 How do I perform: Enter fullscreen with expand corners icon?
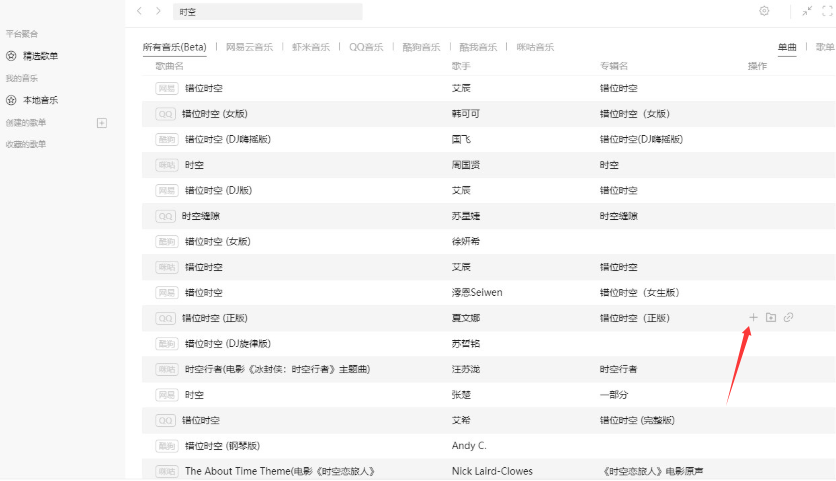(x=827, y=11)
